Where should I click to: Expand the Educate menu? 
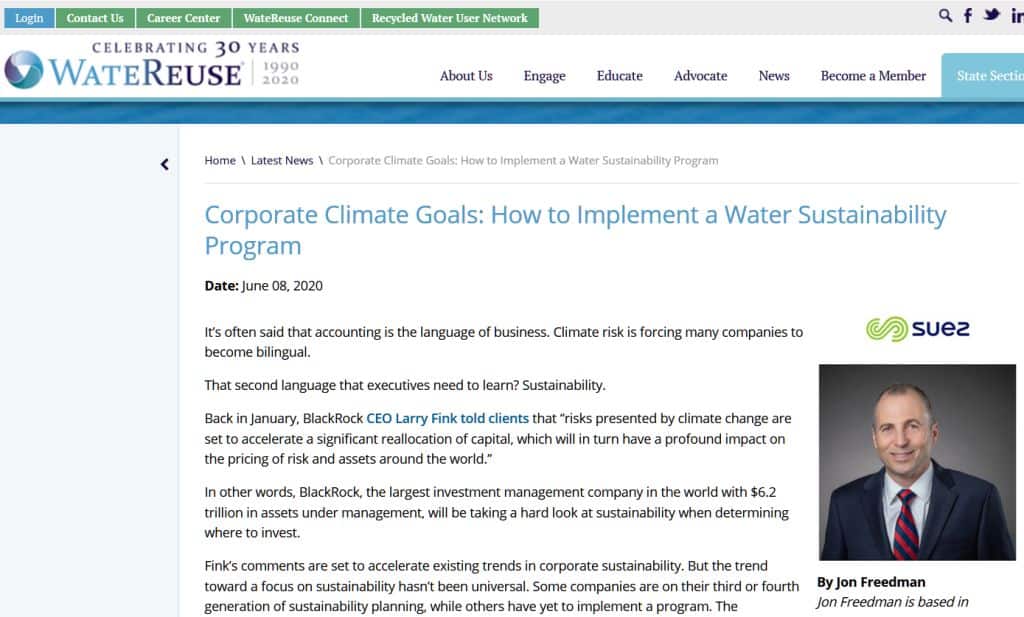[620, 76]
